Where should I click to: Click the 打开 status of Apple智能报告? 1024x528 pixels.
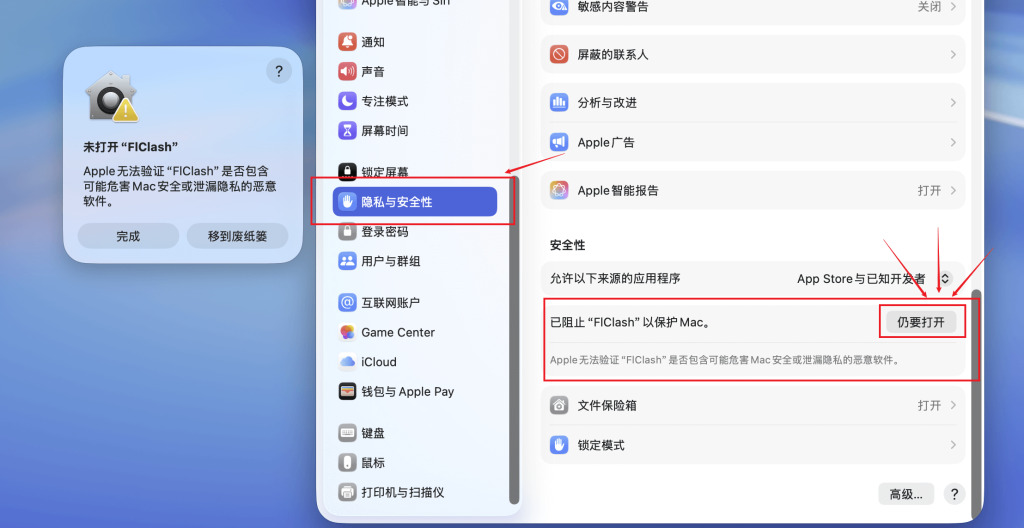click(929, 190)
